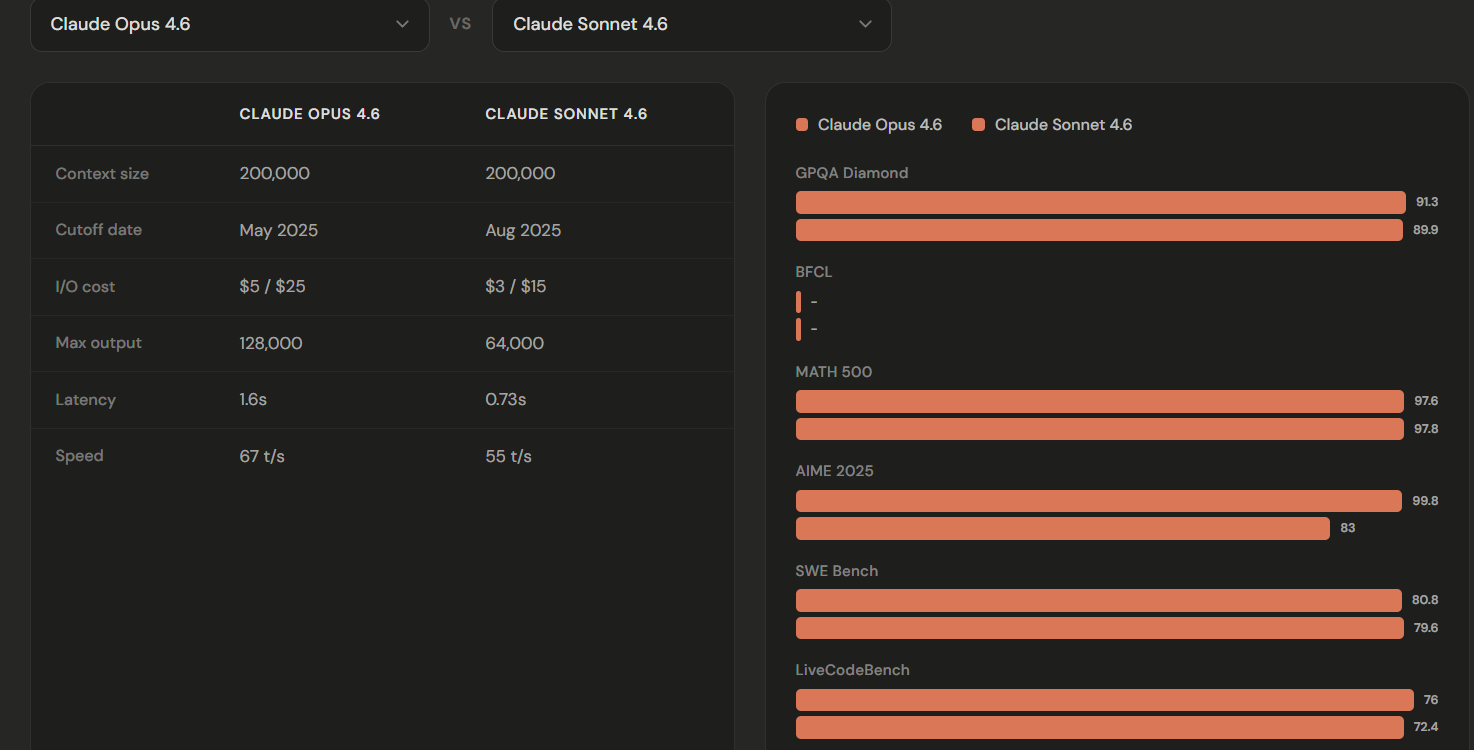Click the '0.73s' latency cell
Viewport: 1474px width, 750px height.
[506, 400]
